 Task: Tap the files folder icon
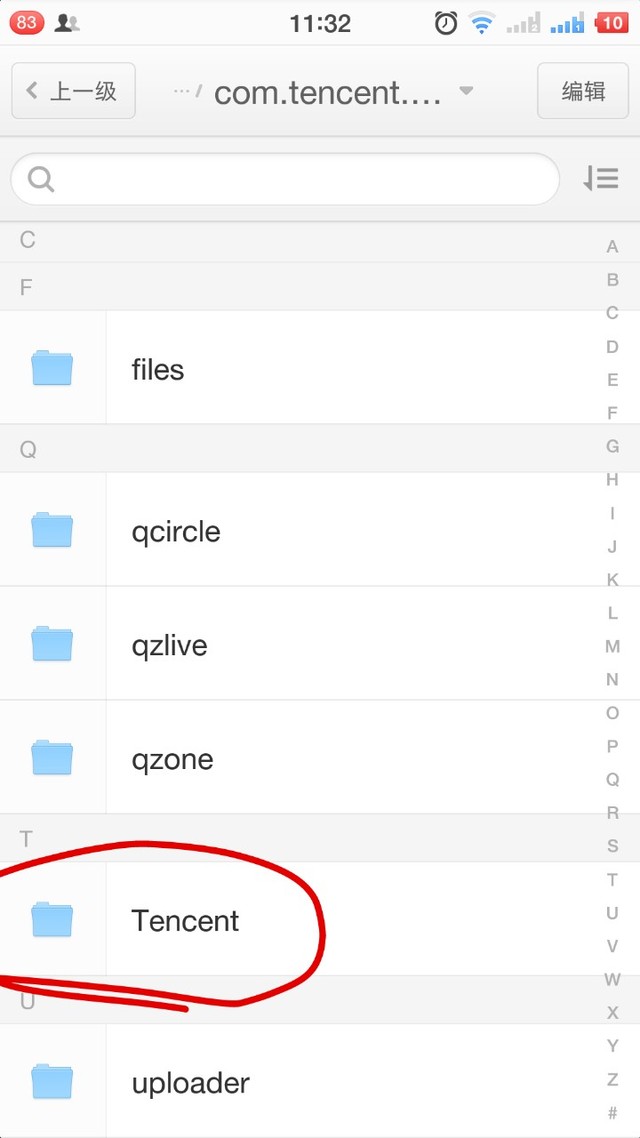pos(52,369)
